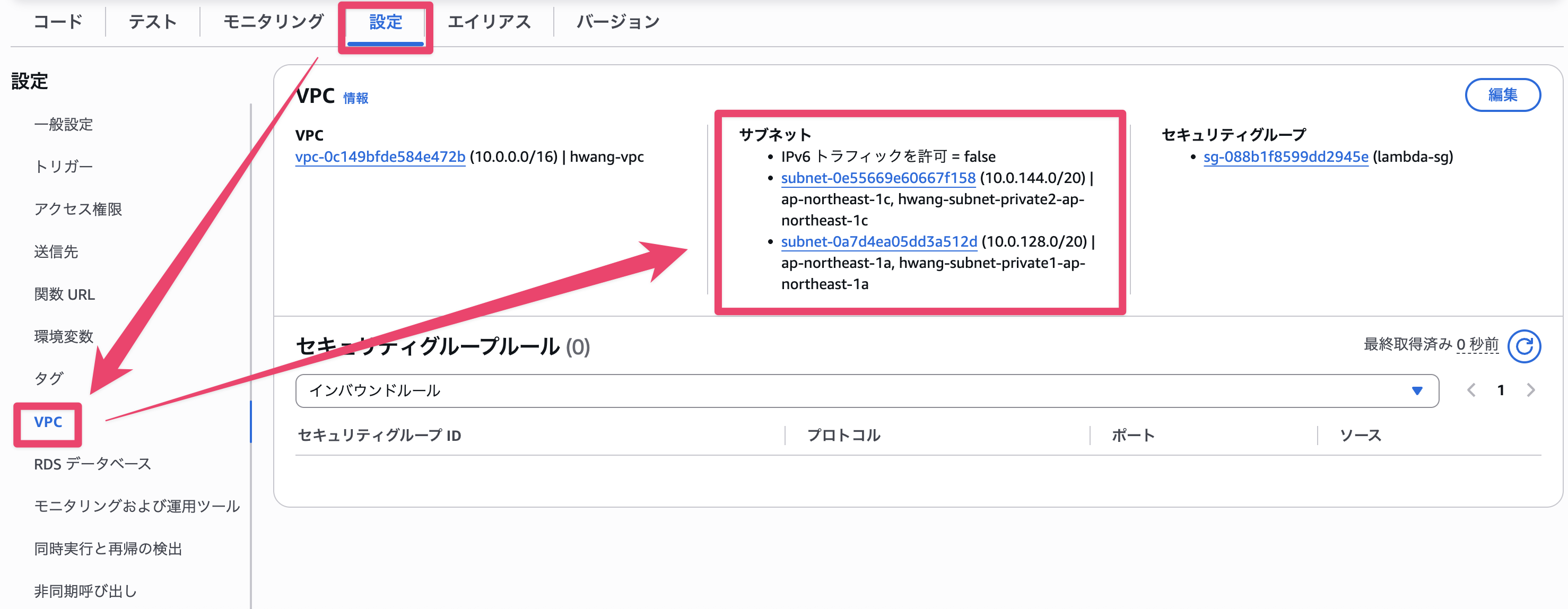
Task: Open モニタリングおよび運用ツール settings
Action: pos(137,506)
